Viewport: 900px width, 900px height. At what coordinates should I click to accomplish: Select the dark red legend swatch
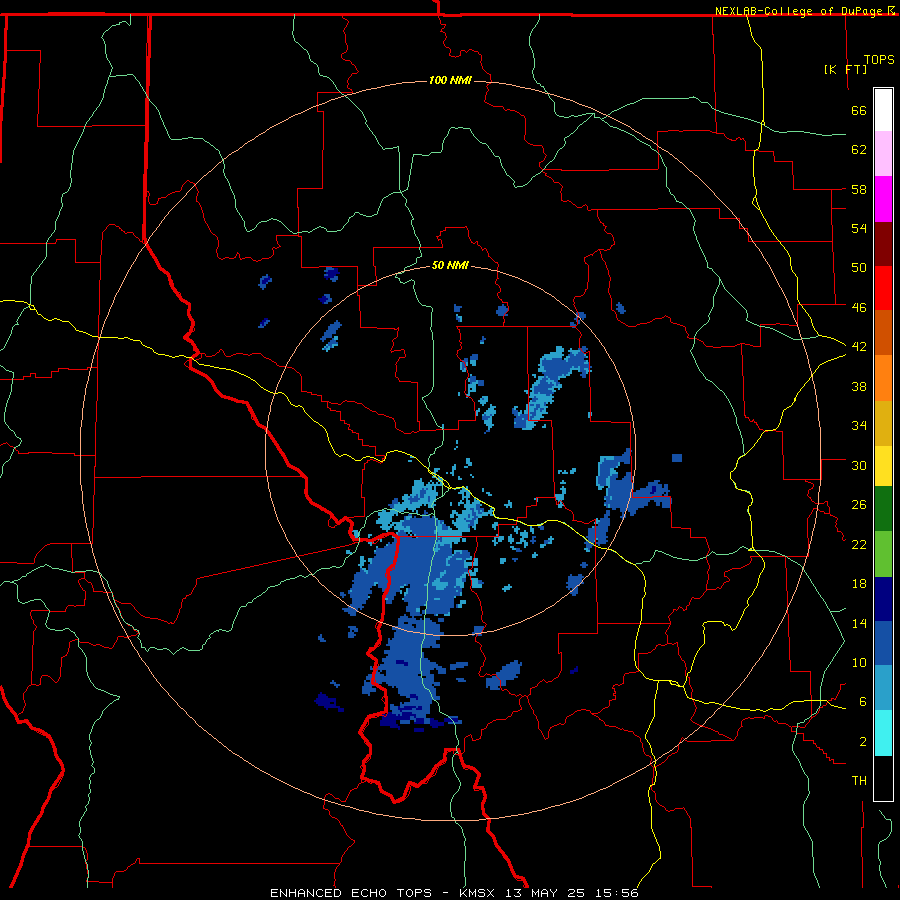[883, 244]
